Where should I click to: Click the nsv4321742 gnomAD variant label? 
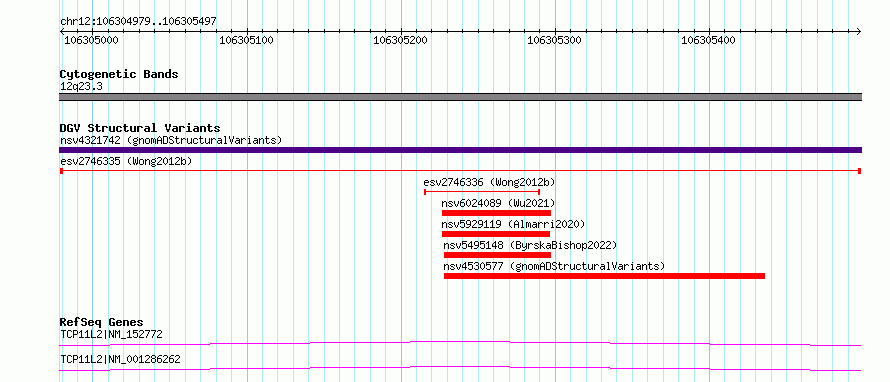point(171,140)
